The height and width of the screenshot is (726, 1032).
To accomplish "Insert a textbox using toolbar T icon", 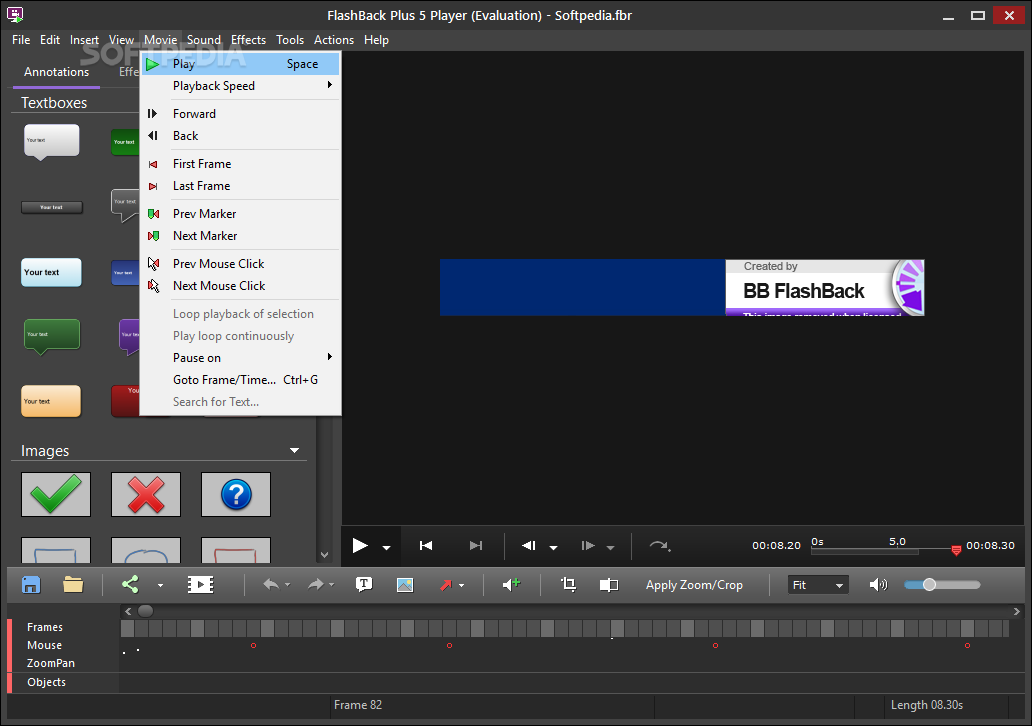I will (364, 584).
